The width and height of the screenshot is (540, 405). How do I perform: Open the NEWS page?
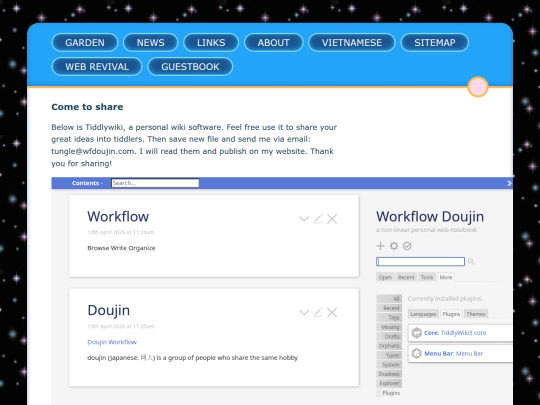150,42
